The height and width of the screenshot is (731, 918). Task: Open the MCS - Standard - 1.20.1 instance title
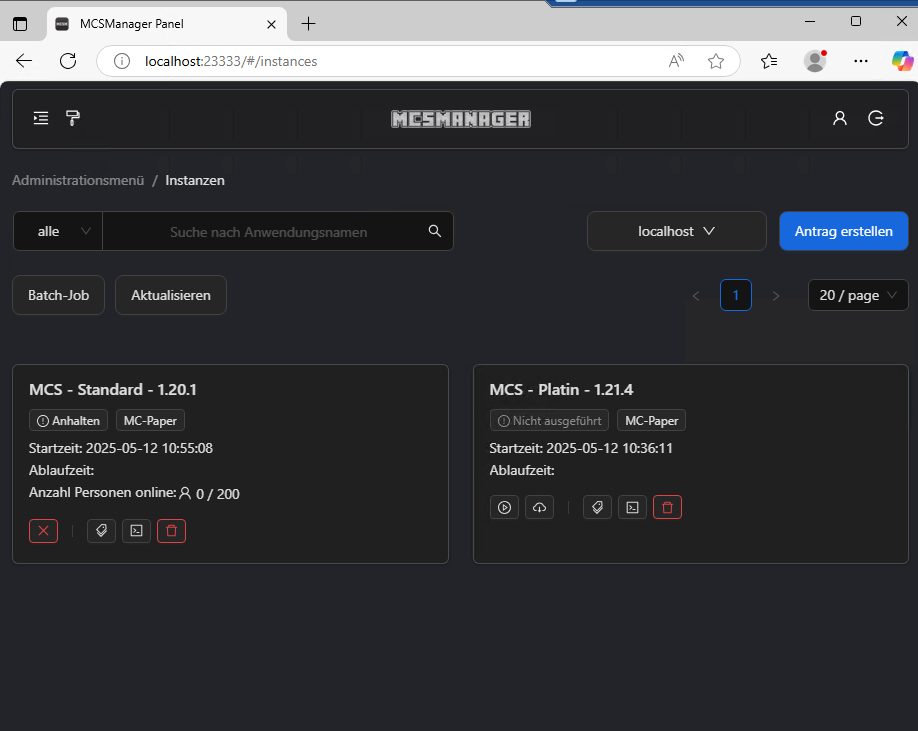[x=113, y=390]
